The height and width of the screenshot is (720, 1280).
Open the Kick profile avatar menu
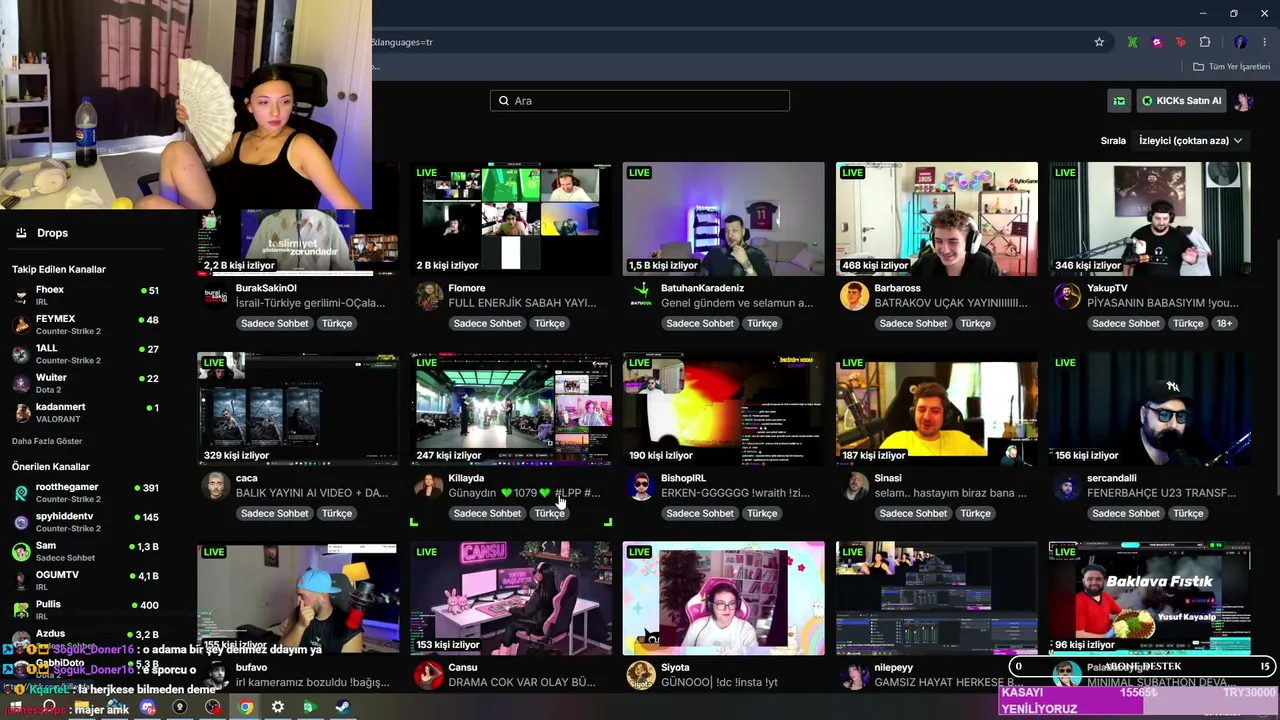(1243, 101)
